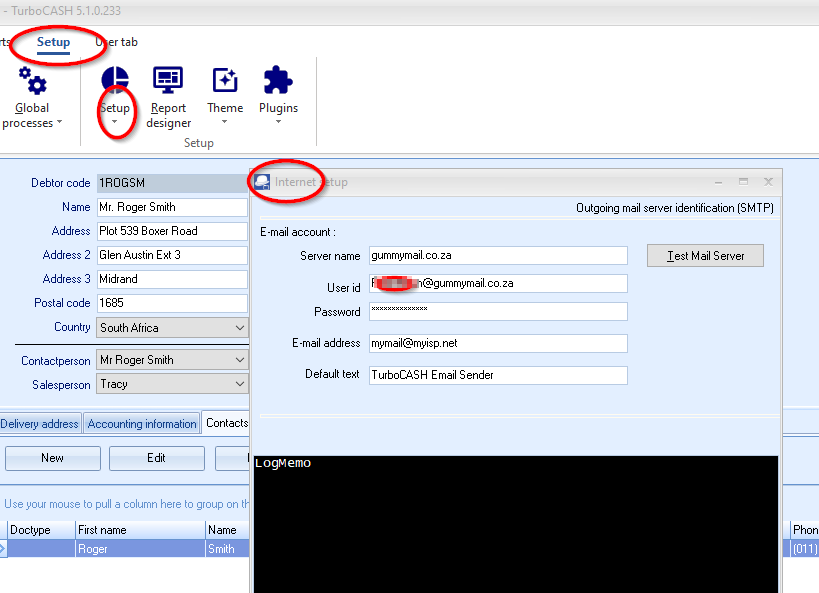
Task: Click the Name column header in grid
Action: [227, 530]
